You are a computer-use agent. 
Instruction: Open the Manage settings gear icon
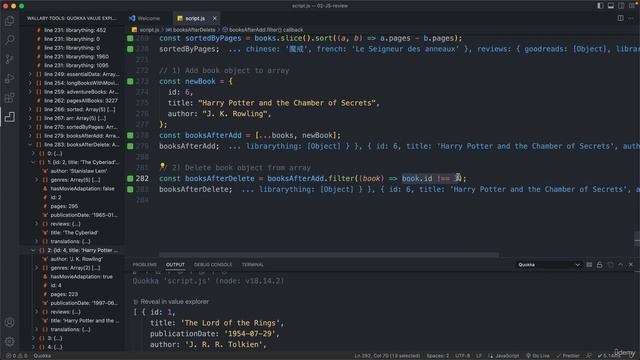[x=9, y=341]
